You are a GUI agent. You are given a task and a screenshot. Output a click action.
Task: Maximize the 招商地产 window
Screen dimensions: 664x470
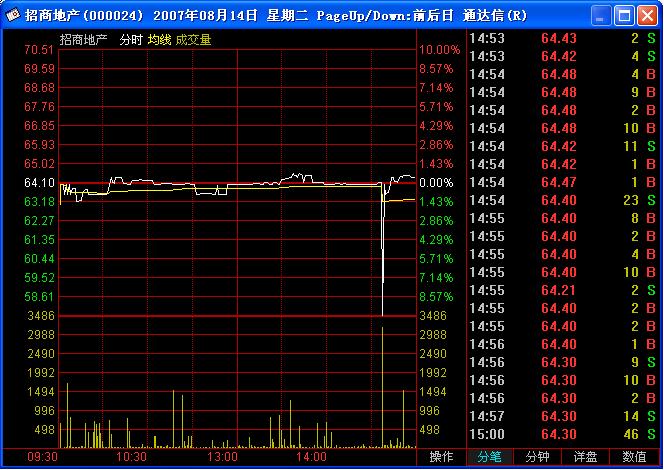pos(624,16)
